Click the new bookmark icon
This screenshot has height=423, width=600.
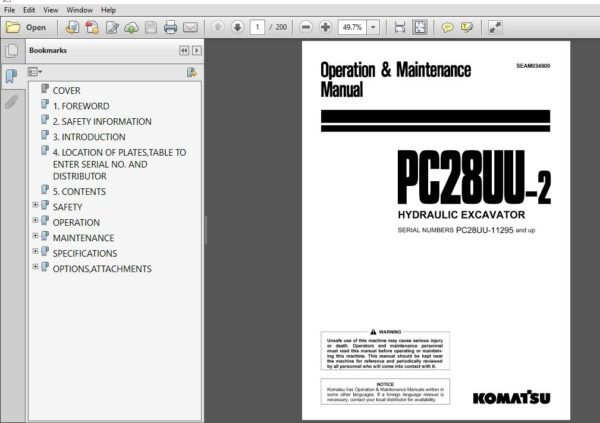(192, 72)
